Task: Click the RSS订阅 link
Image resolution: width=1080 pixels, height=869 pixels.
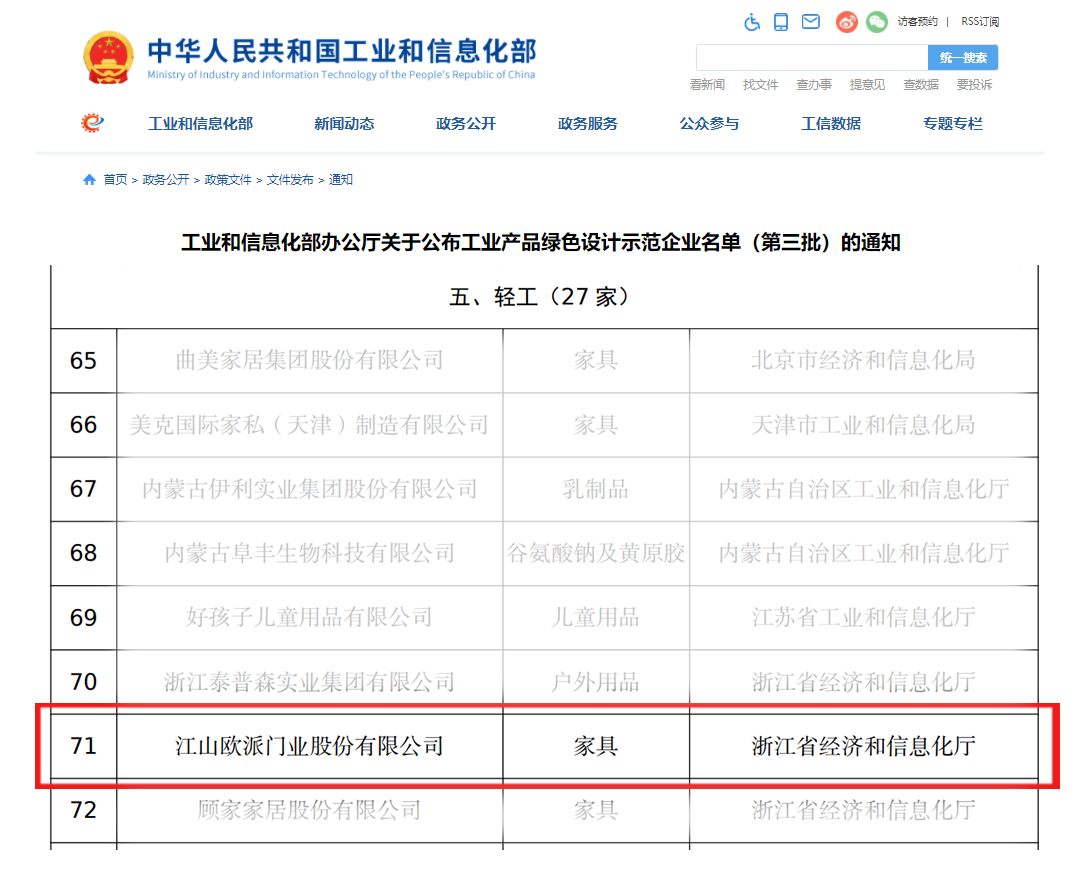Action: tap(979, 22)
